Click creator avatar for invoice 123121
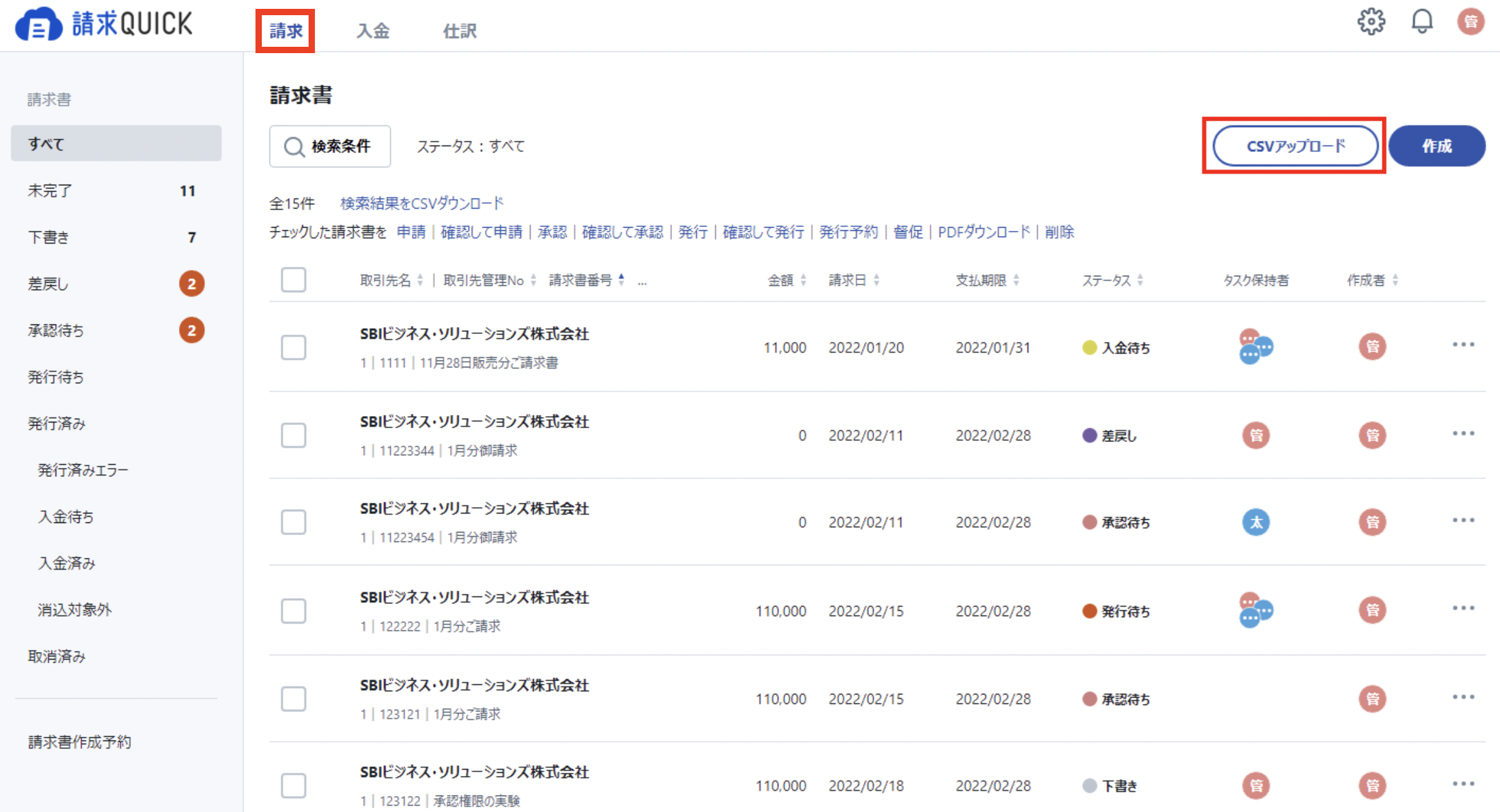 1372,699
